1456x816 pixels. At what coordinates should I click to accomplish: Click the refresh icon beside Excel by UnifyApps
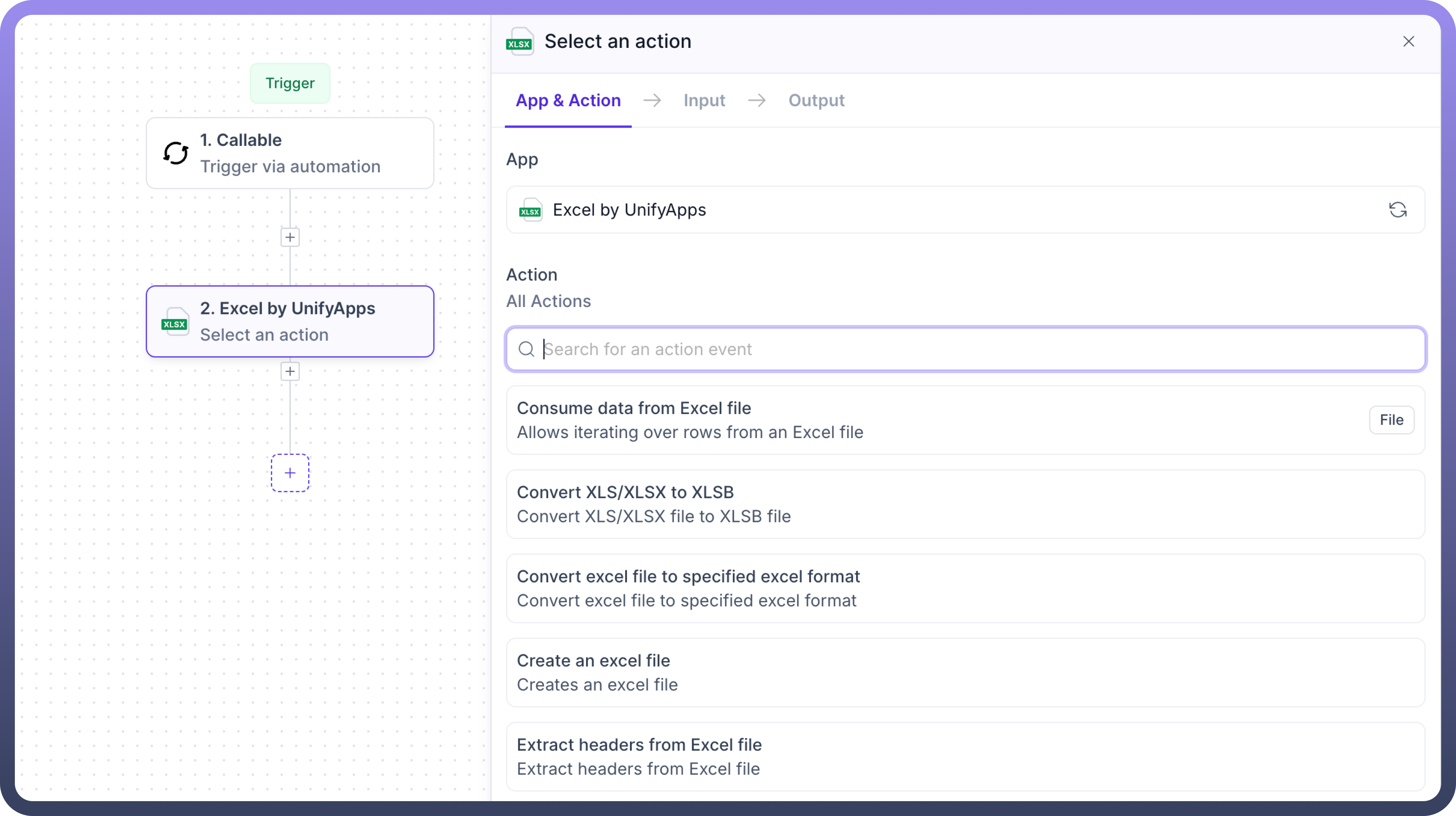(x=1397, y=210)
